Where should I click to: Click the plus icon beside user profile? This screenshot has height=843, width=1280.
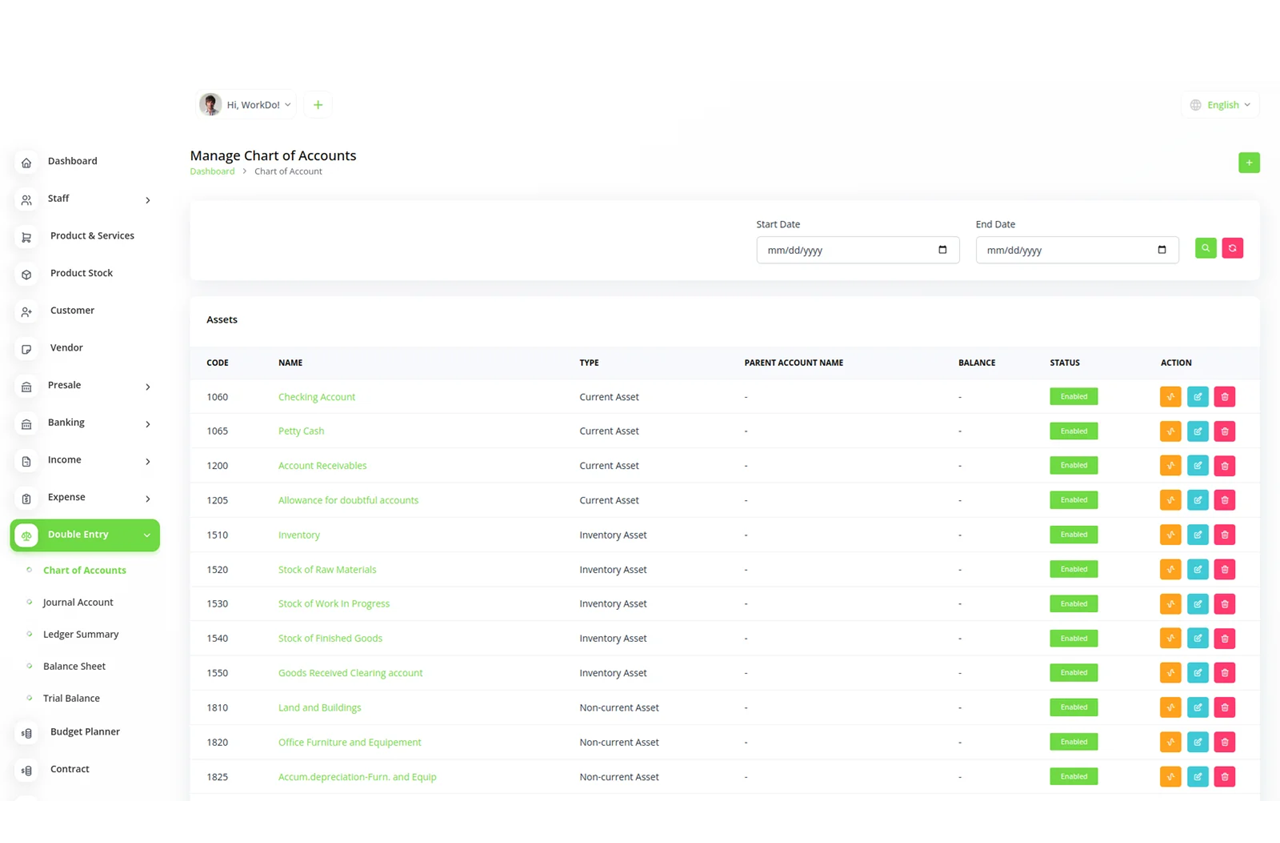pos(318,105)
